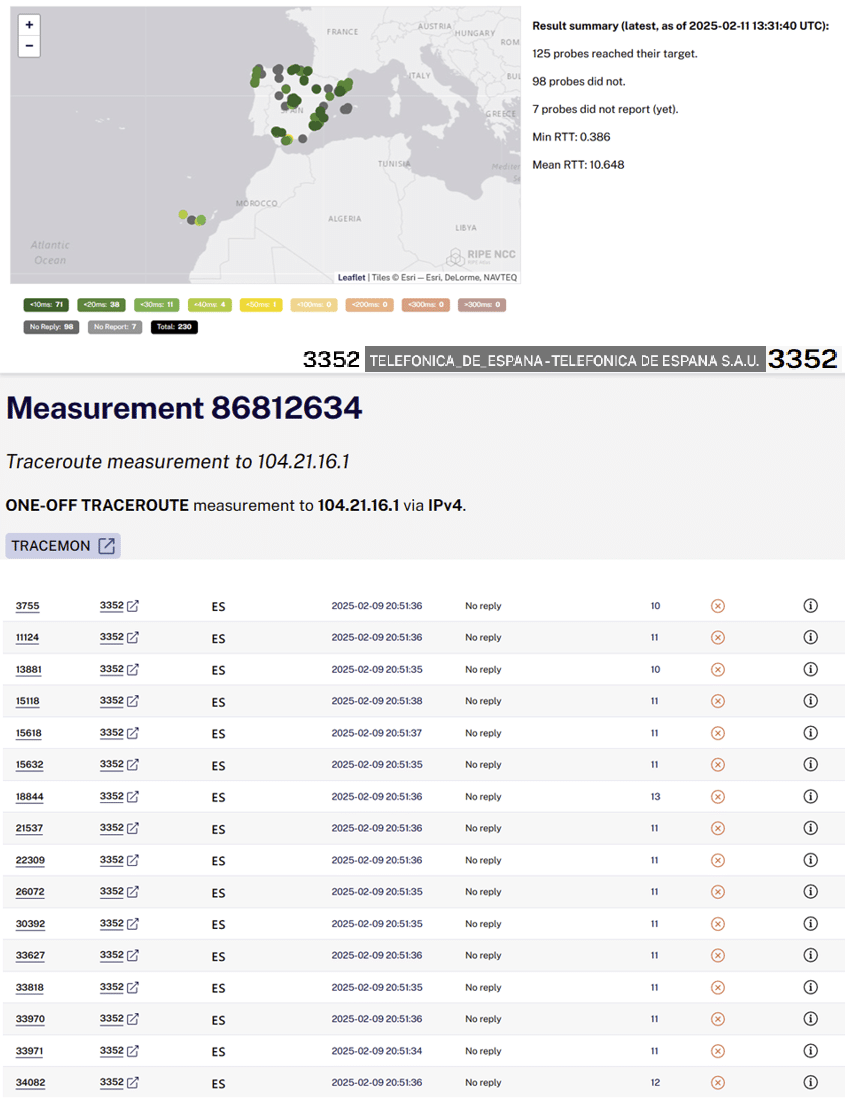
Task: Select the <50ms: 1 legend badge
Action: [261, 305]
